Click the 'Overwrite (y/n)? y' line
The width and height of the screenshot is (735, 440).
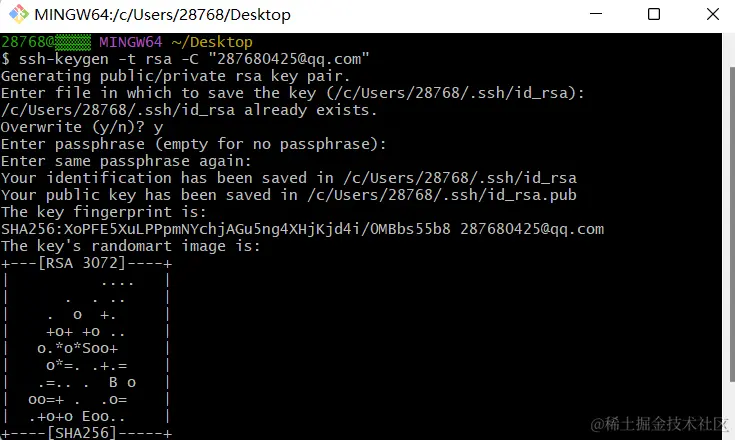(82, 127)
